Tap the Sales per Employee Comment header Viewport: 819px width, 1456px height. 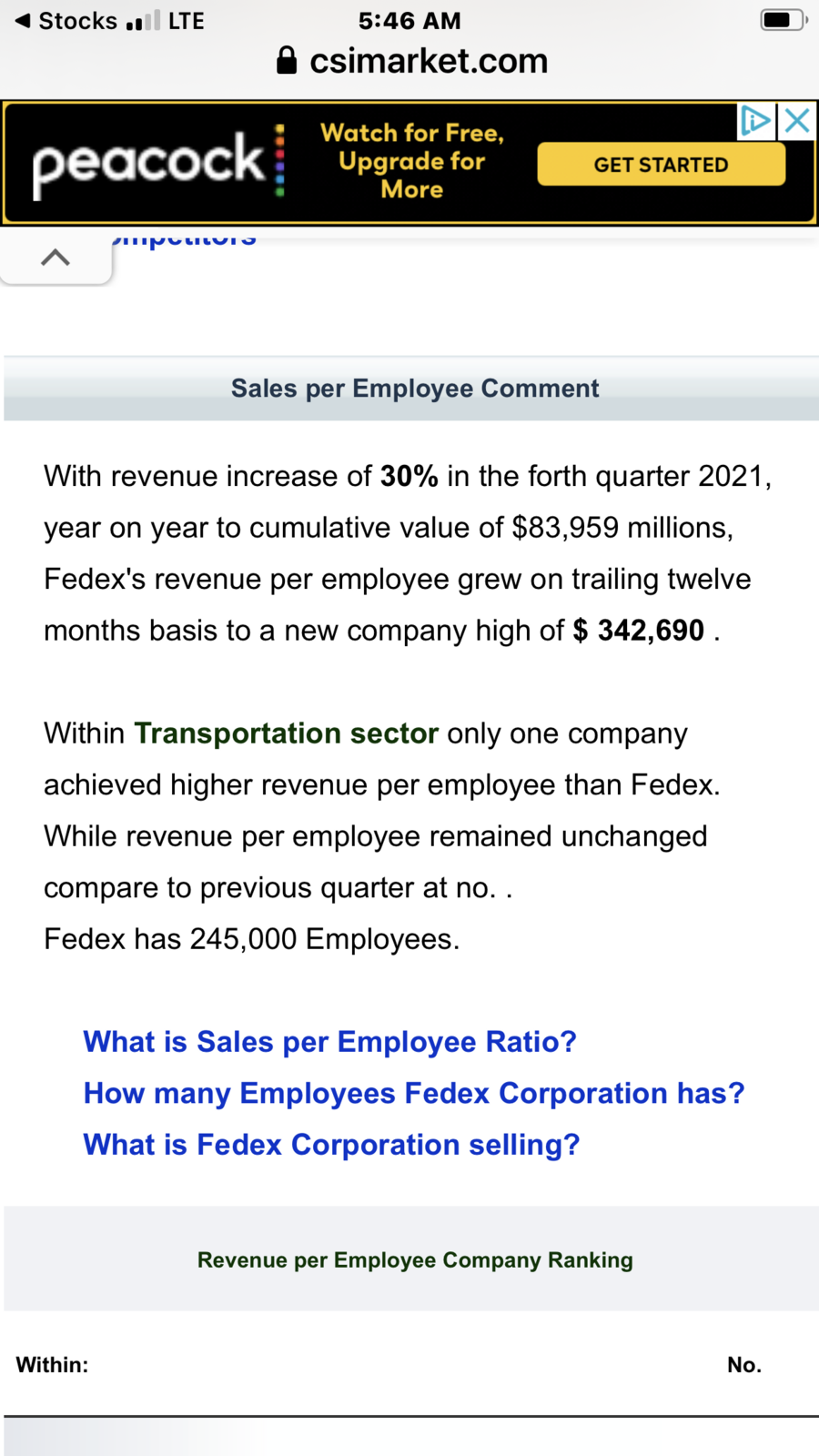[415, 389]
